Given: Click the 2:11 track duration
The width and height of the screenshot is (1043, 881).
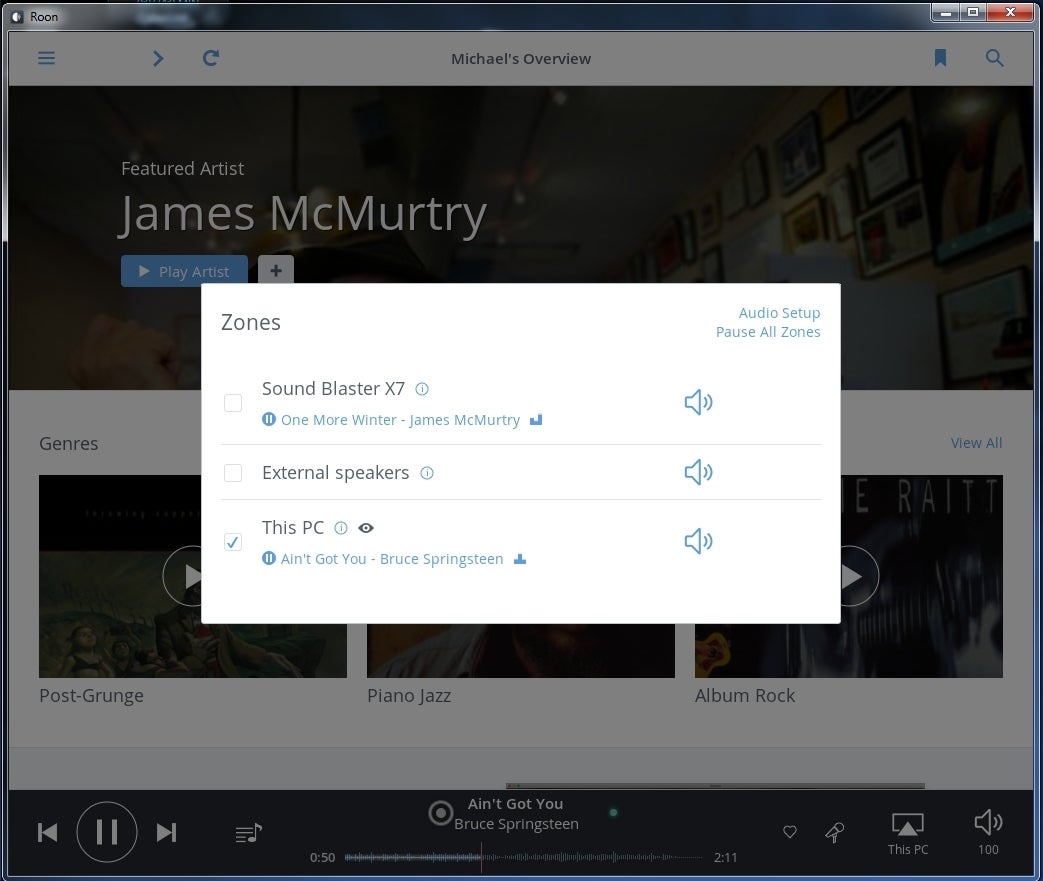Looking at the screenshot, I should (x=725, y=858).
